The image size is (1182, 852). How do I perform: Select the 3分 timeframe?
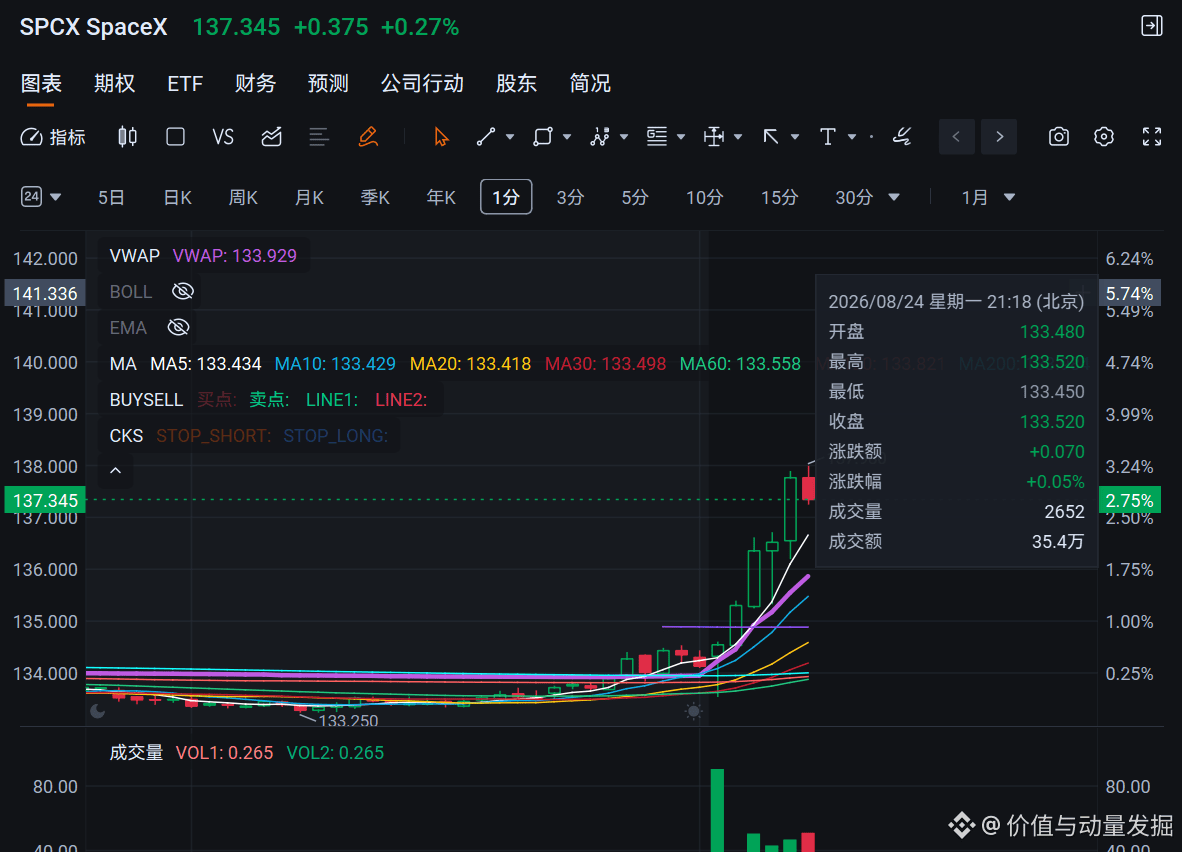571,198
